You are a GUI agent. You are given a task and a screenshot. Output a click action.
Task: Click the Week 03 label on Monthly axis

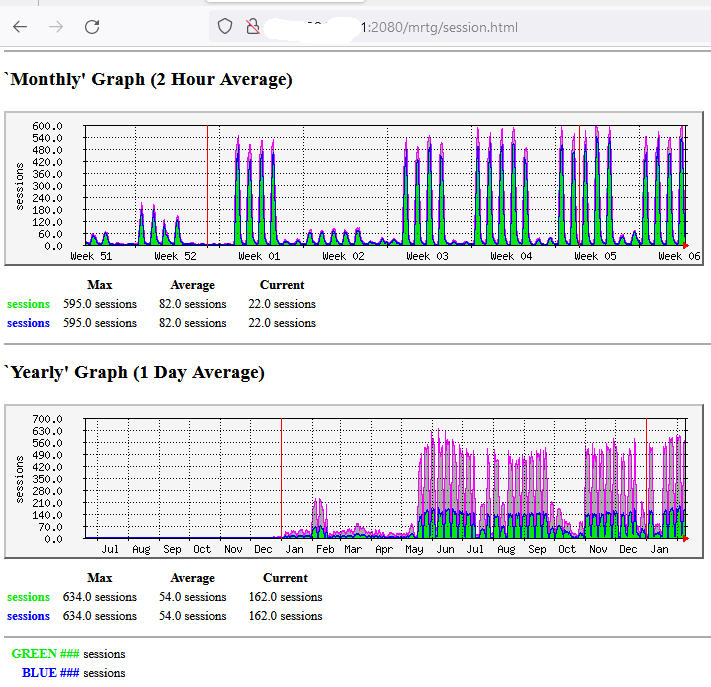click(x=427, y=257)
